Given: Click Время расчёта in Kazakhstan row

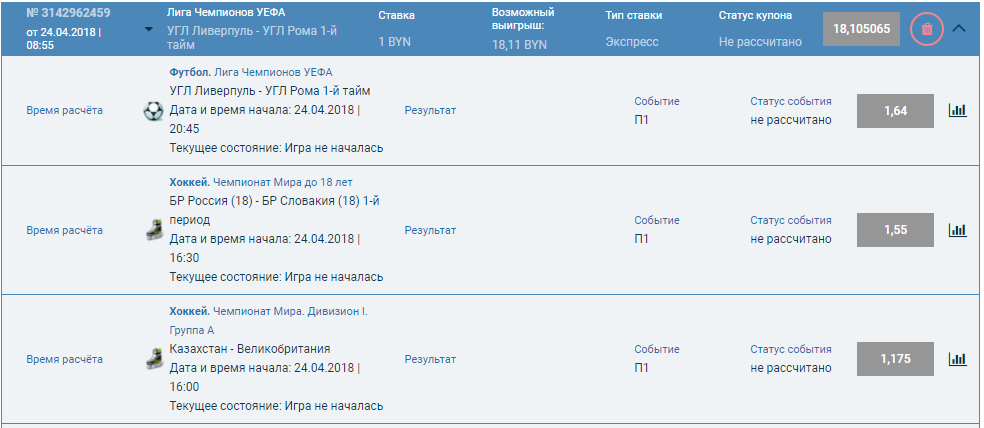Looking at the screenshot, I should click(x=65, y=360).
